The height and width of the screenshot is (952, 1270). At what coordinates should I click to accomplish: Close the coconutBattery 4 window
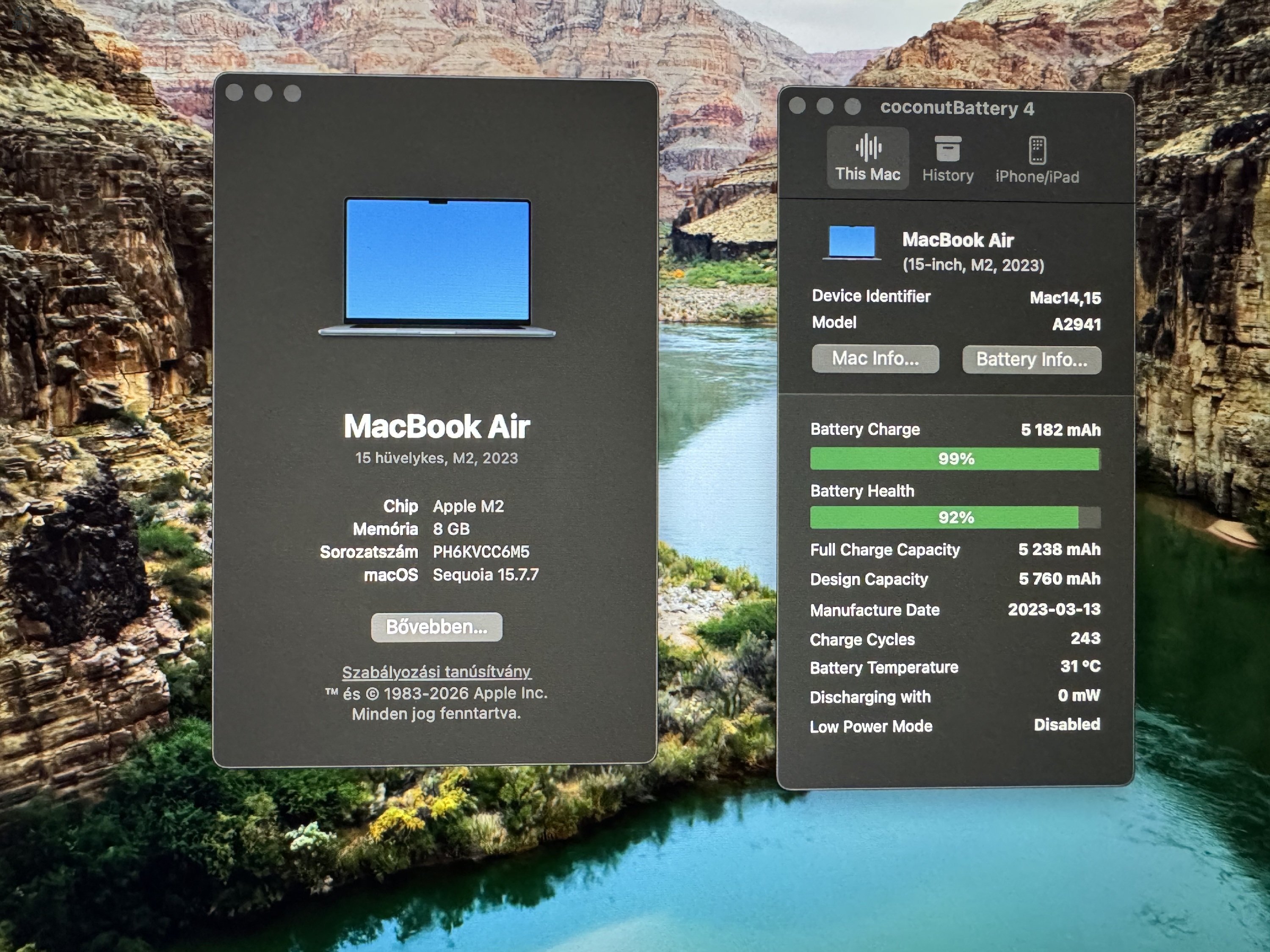coord(797,105)
